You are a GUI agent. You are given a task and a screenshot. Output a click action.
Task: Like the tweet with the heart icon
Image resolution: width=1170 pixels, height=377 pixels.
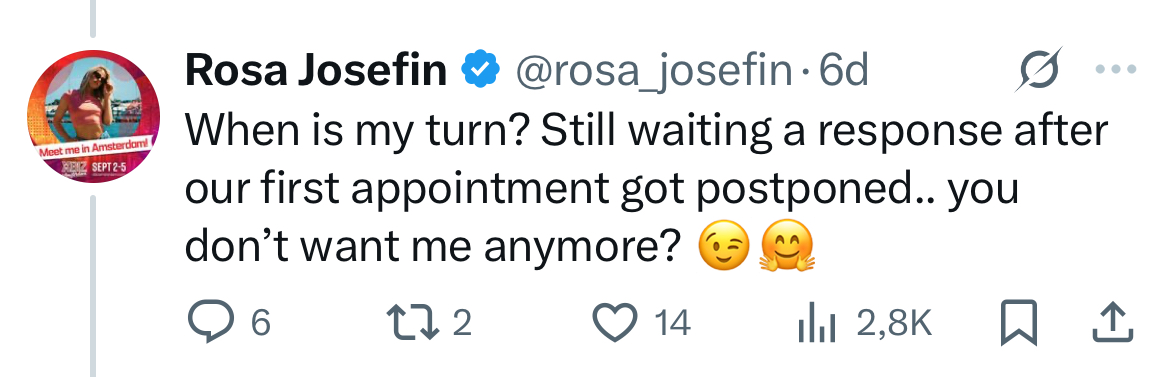[616, 323]
